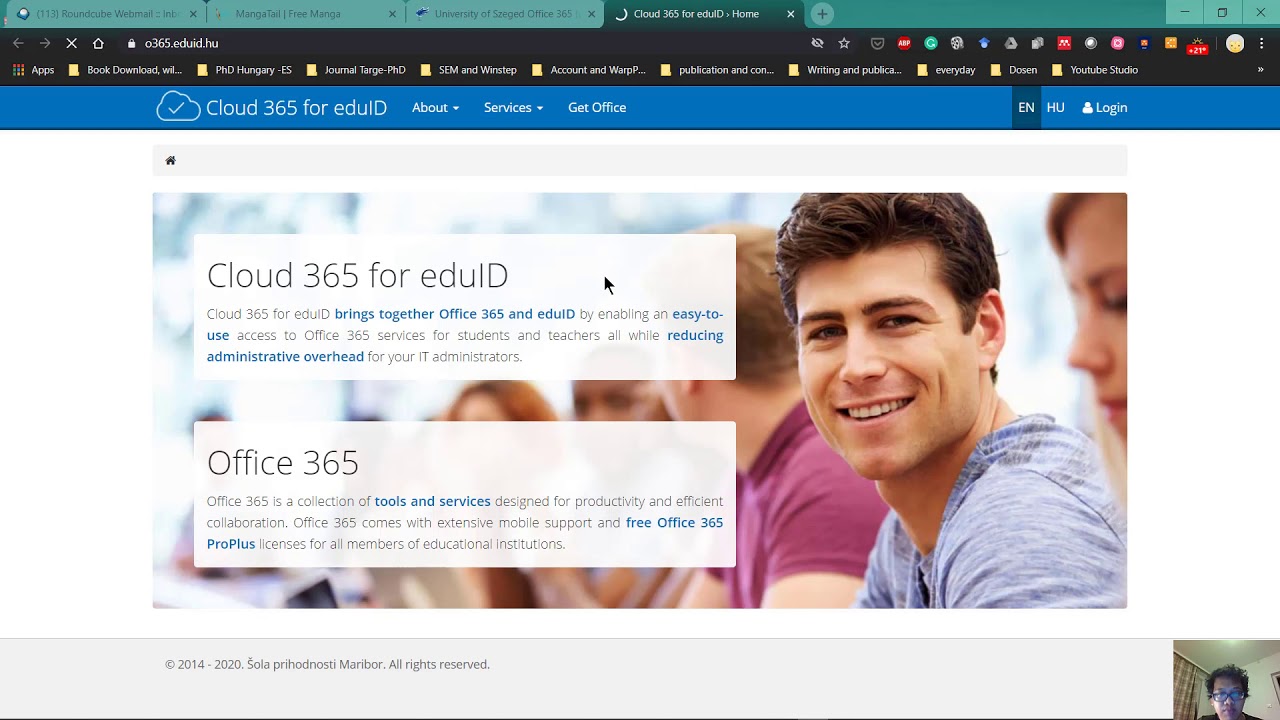Open the Services dropdown menu
Image resolution: width=1280 pixels, height=720 pixels.
pyautogui.click(x=513, y=107)
